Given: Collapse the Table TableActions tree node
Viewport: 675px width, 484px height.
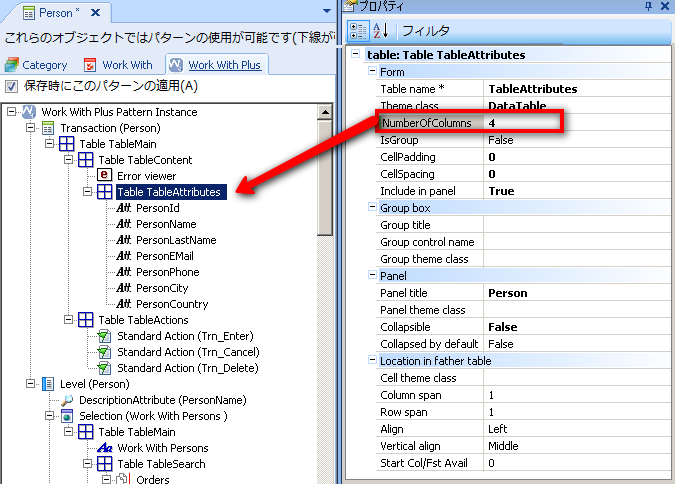Looking at the screenshot, I should tap(69, 320).
